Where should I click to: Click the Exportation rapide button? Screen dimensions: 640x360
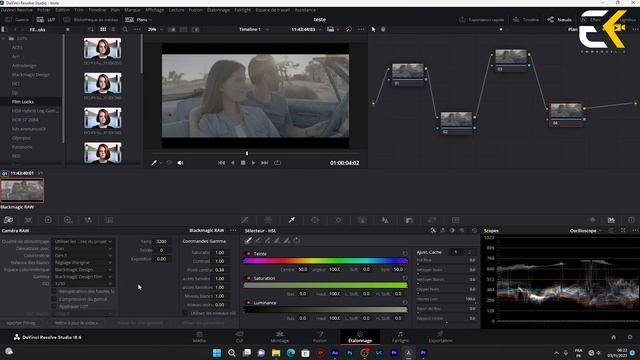[x=482, y=20]
